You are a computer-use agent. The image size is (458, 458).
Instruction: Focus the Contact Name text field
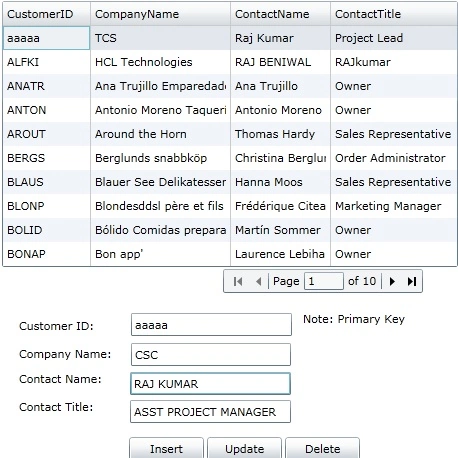coord(210,383)
